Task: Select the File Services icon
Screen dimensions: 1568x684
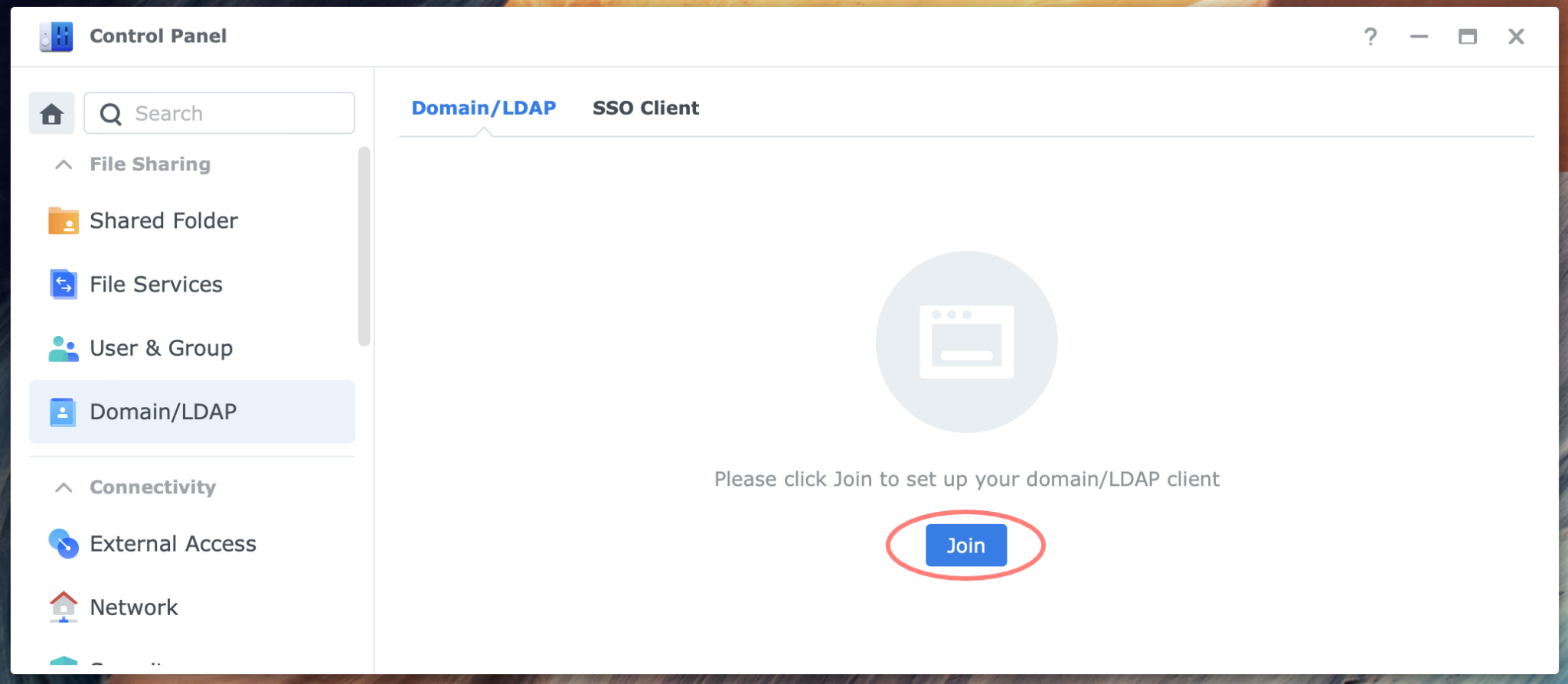Action: (x=64, y=284)
